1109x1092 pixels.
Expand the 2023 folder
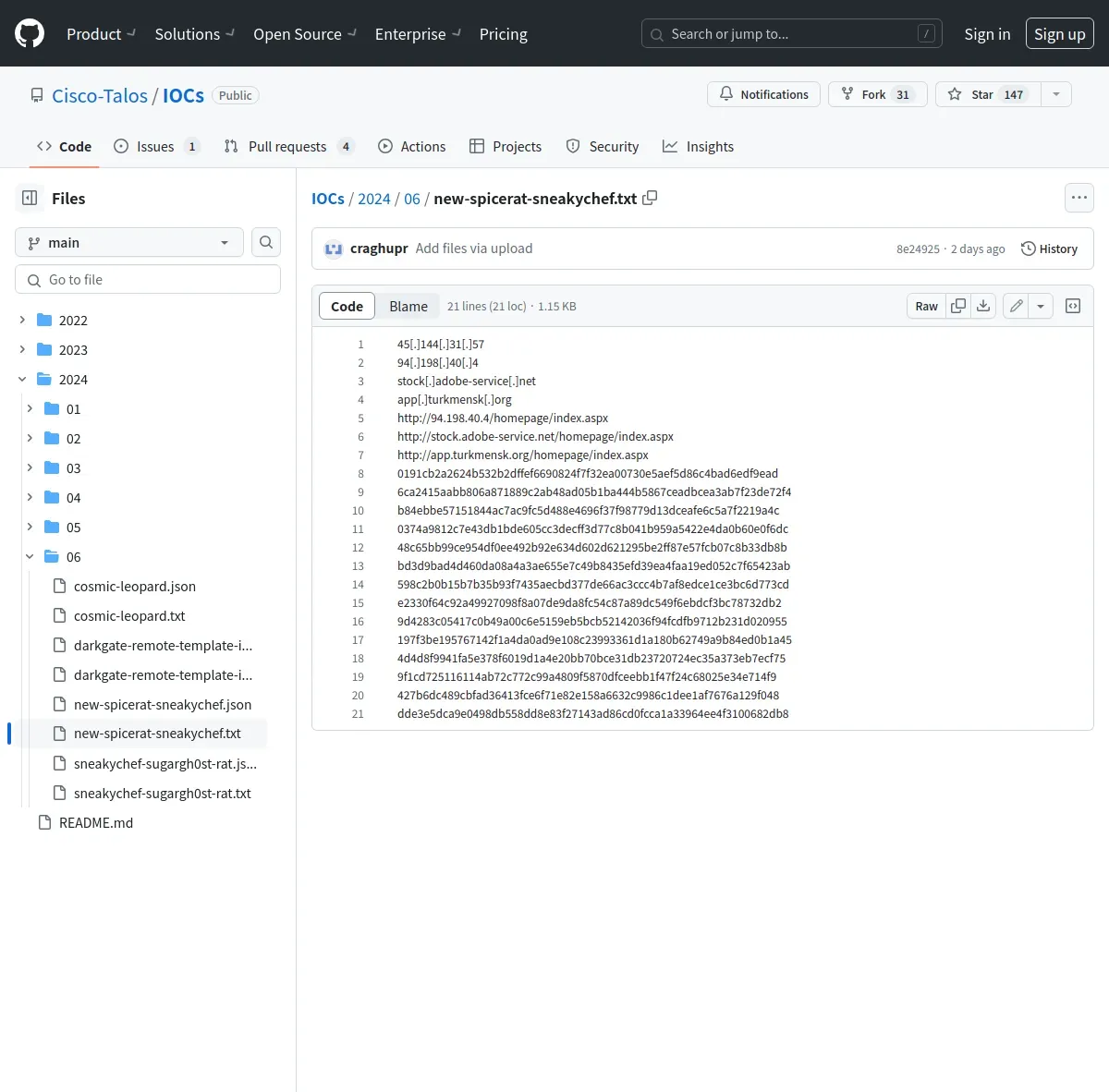[22, 349]
